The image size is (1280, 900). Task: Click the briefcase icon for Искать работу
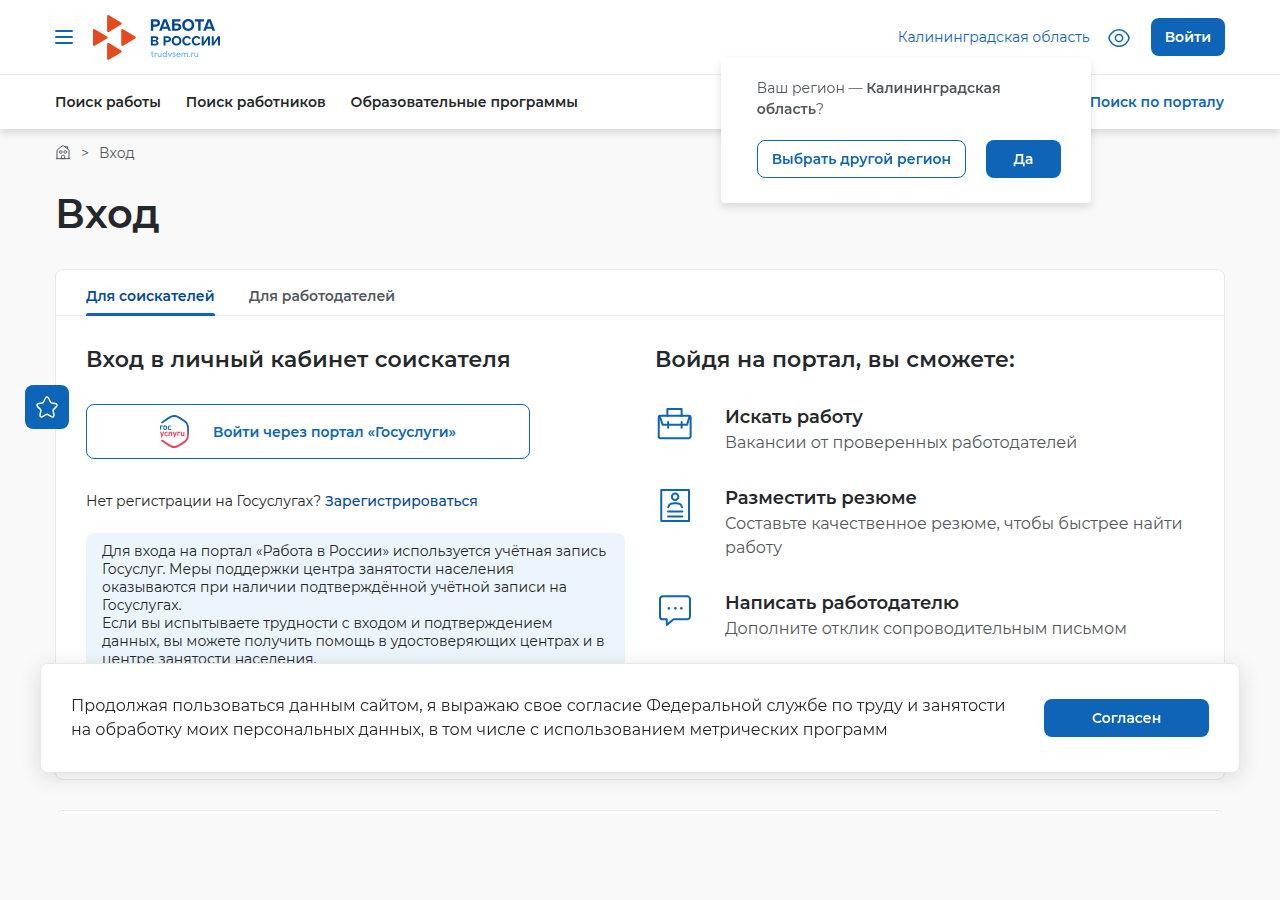click(x=675, y=424)
